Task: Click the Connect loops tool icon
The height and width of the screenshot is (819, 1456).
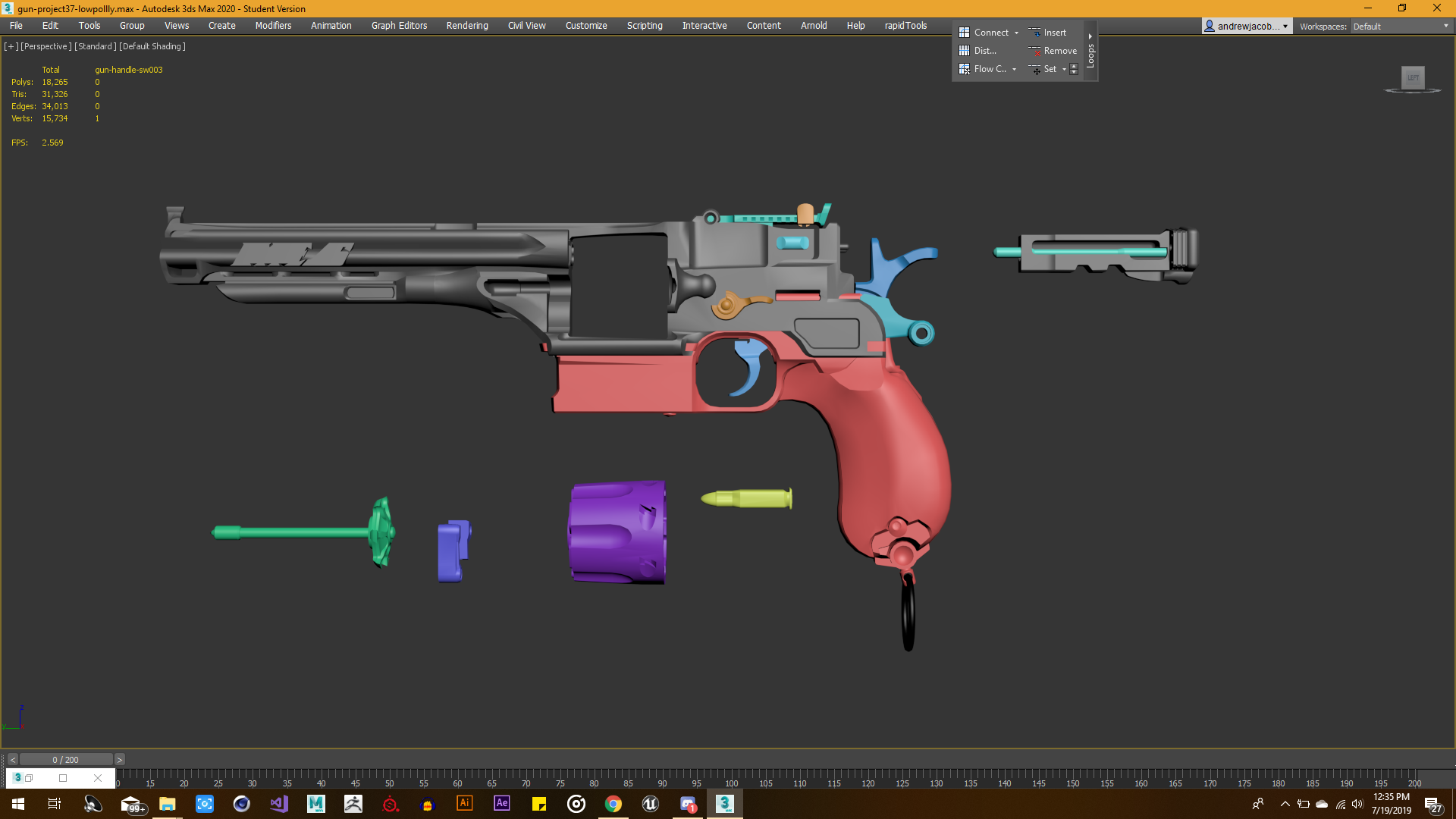Action: pyautogui.click(x=964, y=33)
